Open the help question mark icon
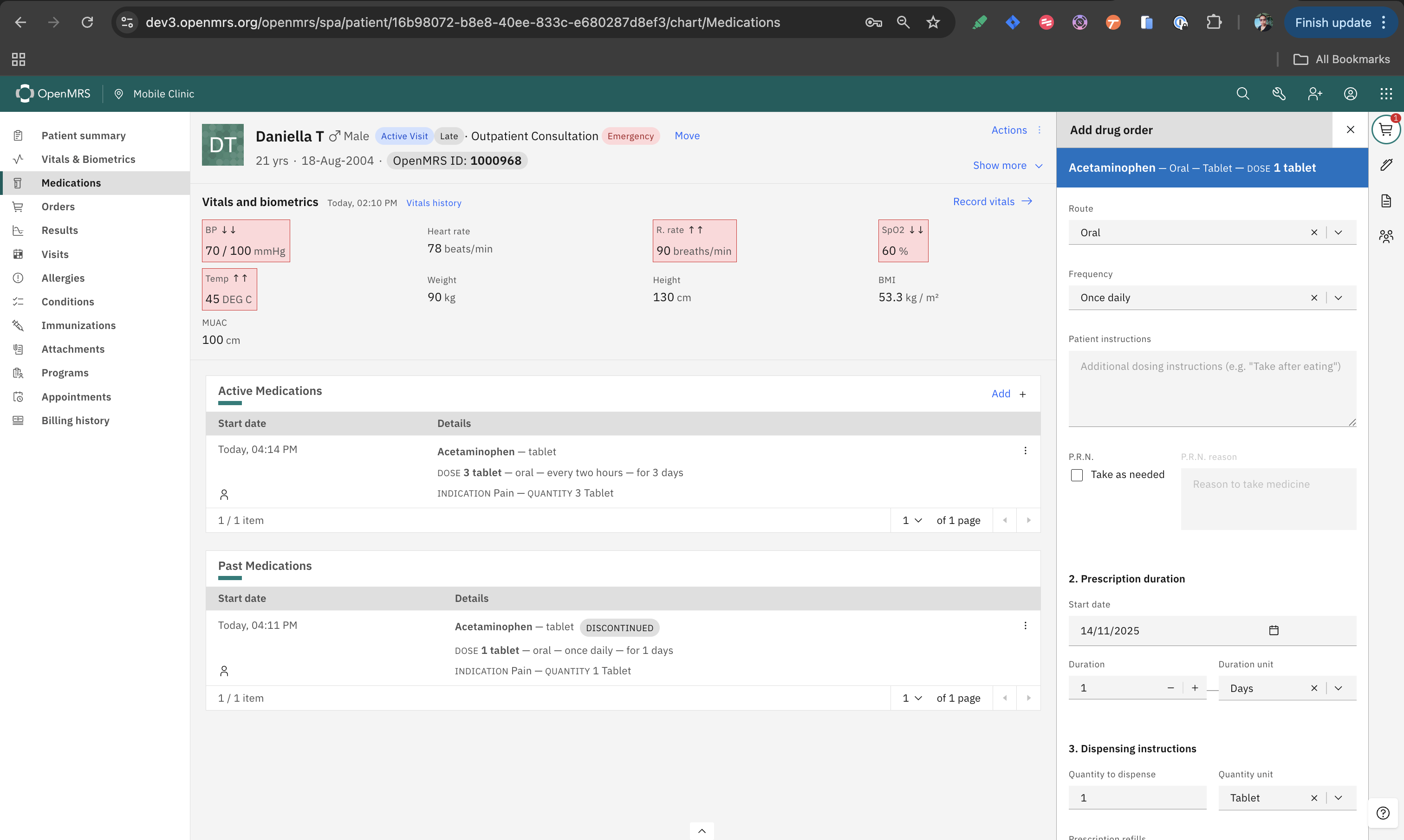The image size is (1404, 840). [x=1383, y=814]
